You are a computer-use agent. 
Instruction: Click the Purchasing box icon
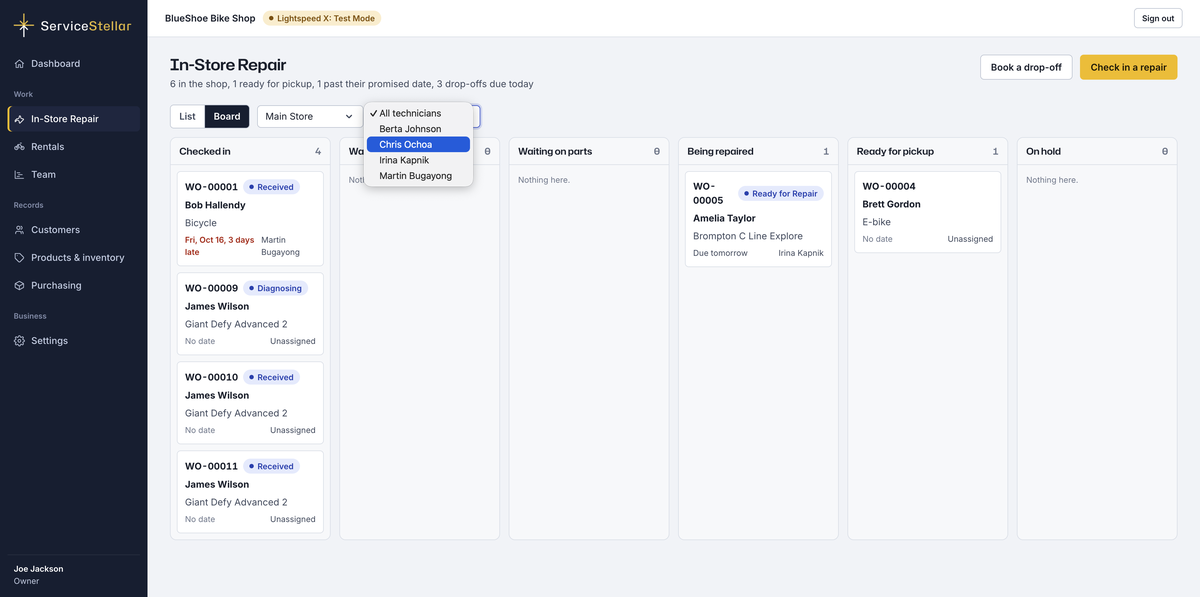point(20,286)
